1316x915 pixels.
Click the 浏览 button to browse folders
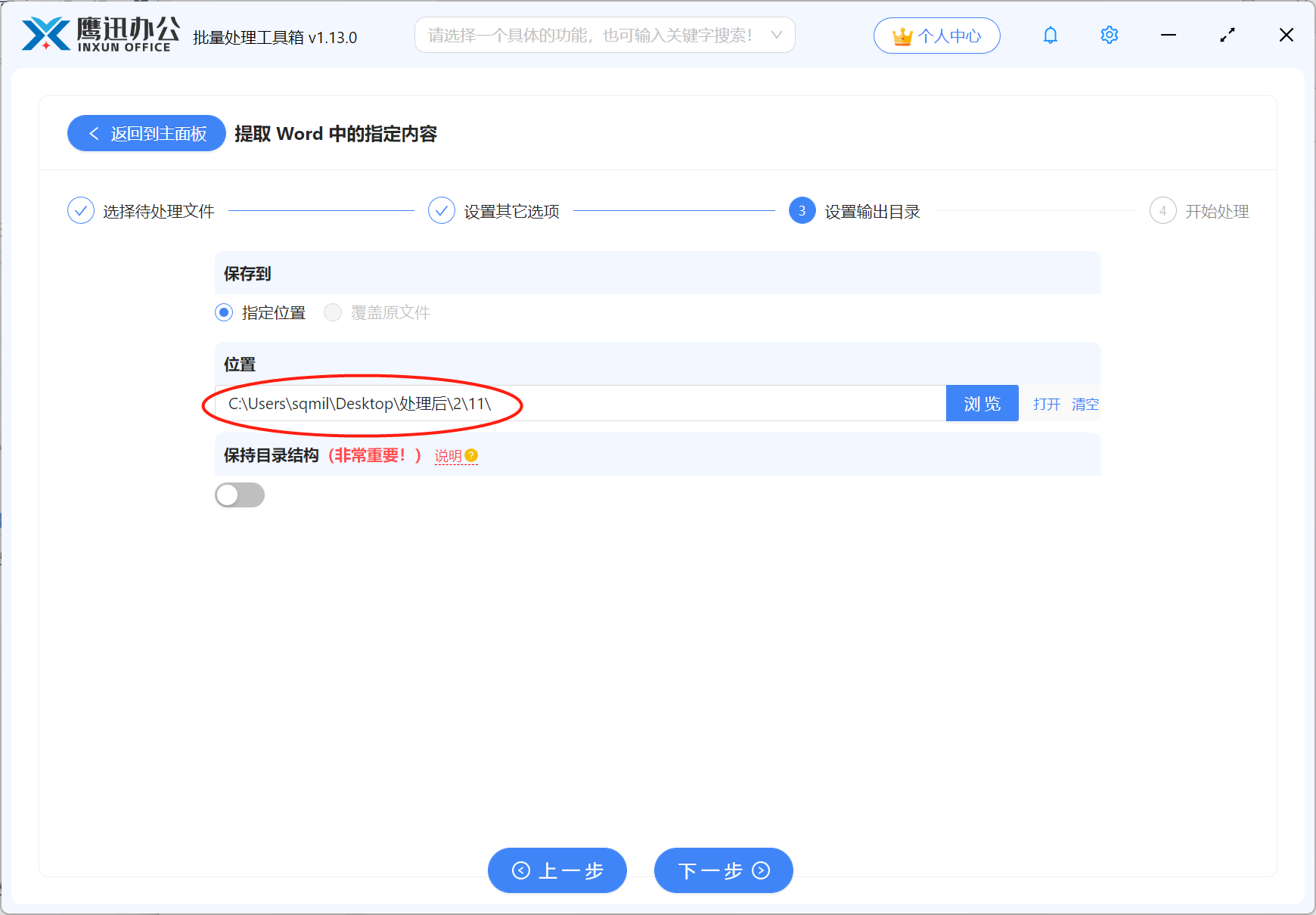point(982,403)
